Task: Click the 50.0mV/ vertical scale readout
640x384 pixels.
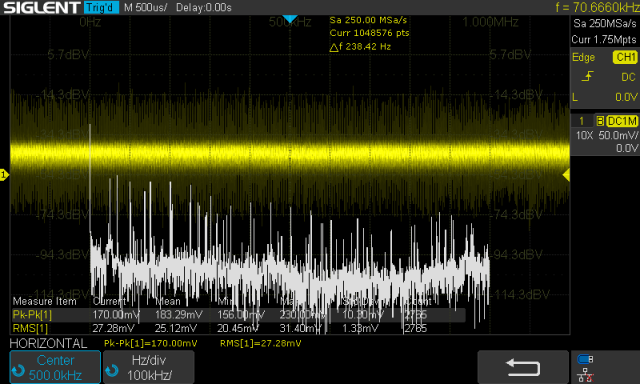Action: point(618,135)
